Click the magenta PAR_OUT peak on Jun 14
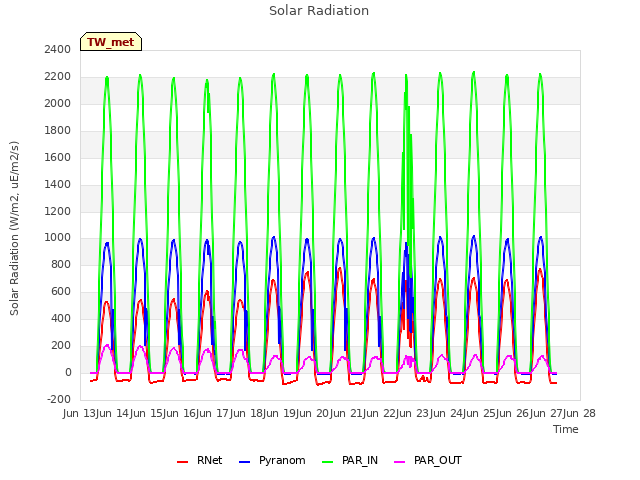The image size is (640, 480). click(x=140, y=347)
